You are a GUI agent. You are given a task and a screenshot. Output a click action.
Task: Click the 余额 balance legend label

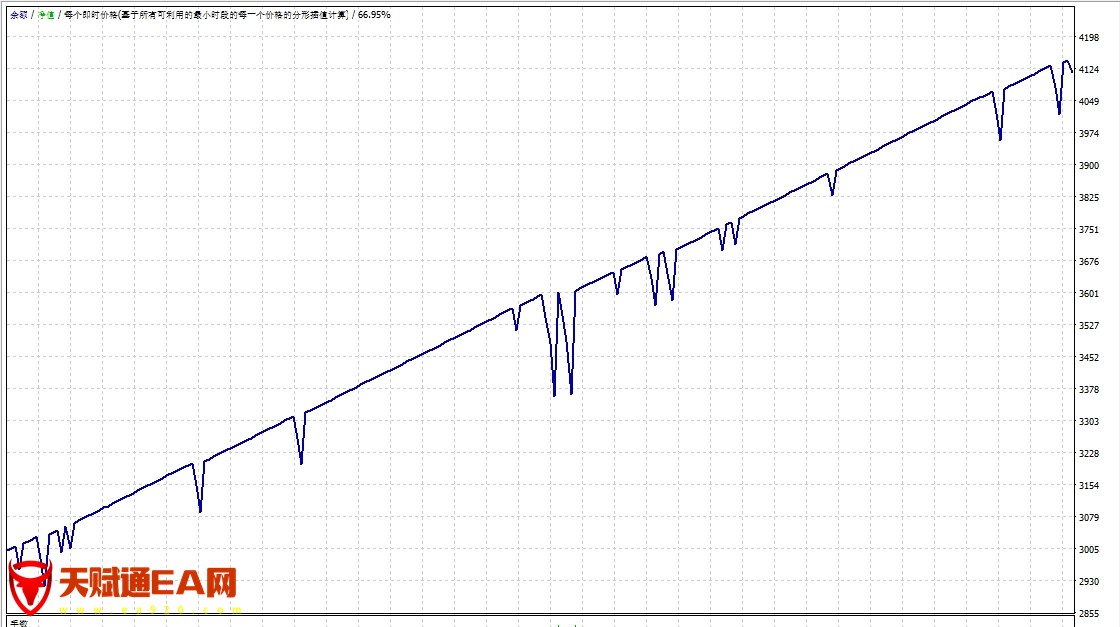coord(18,15)
